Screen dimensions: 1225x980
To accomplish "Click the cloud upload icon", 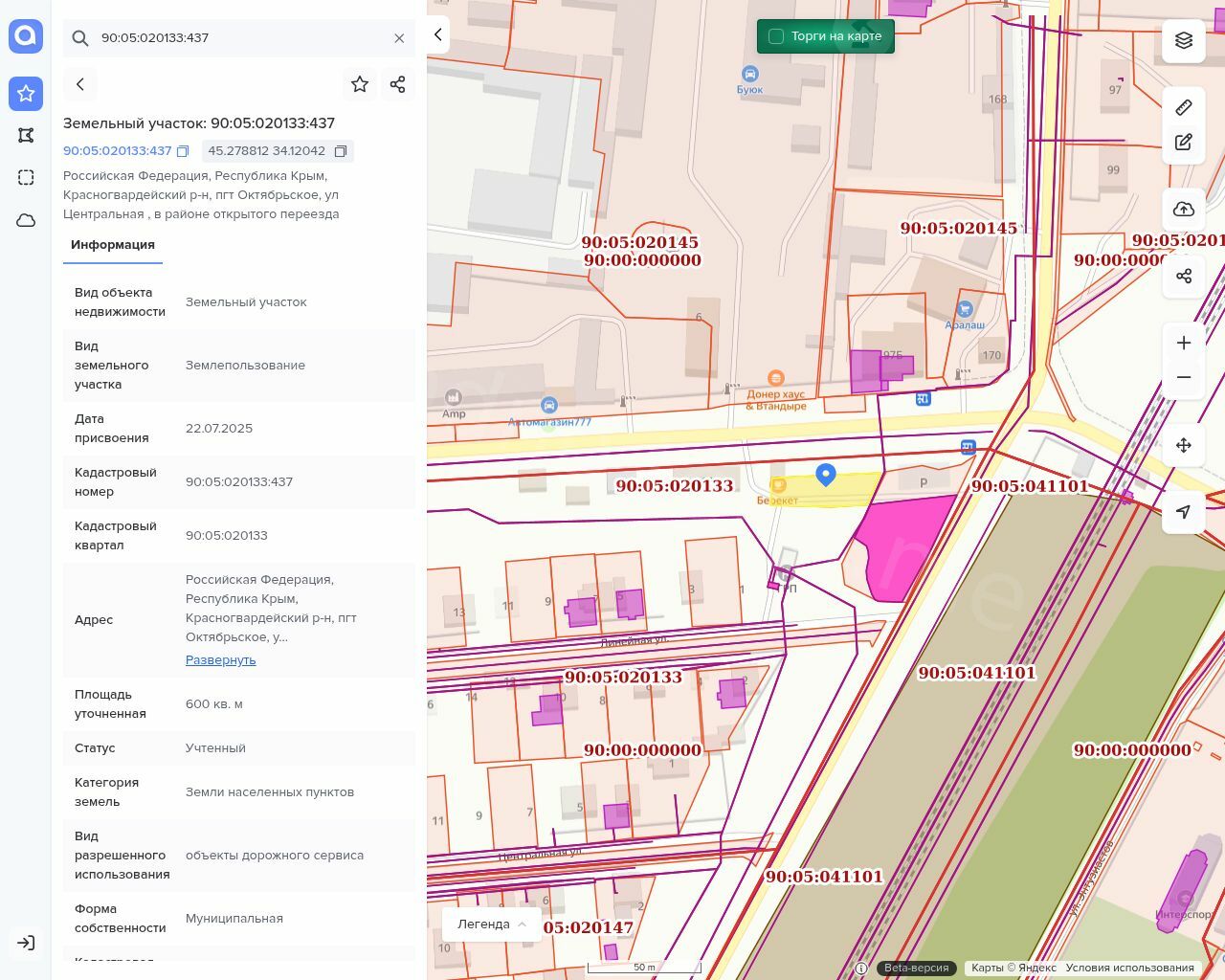I will click(1184, 210).
